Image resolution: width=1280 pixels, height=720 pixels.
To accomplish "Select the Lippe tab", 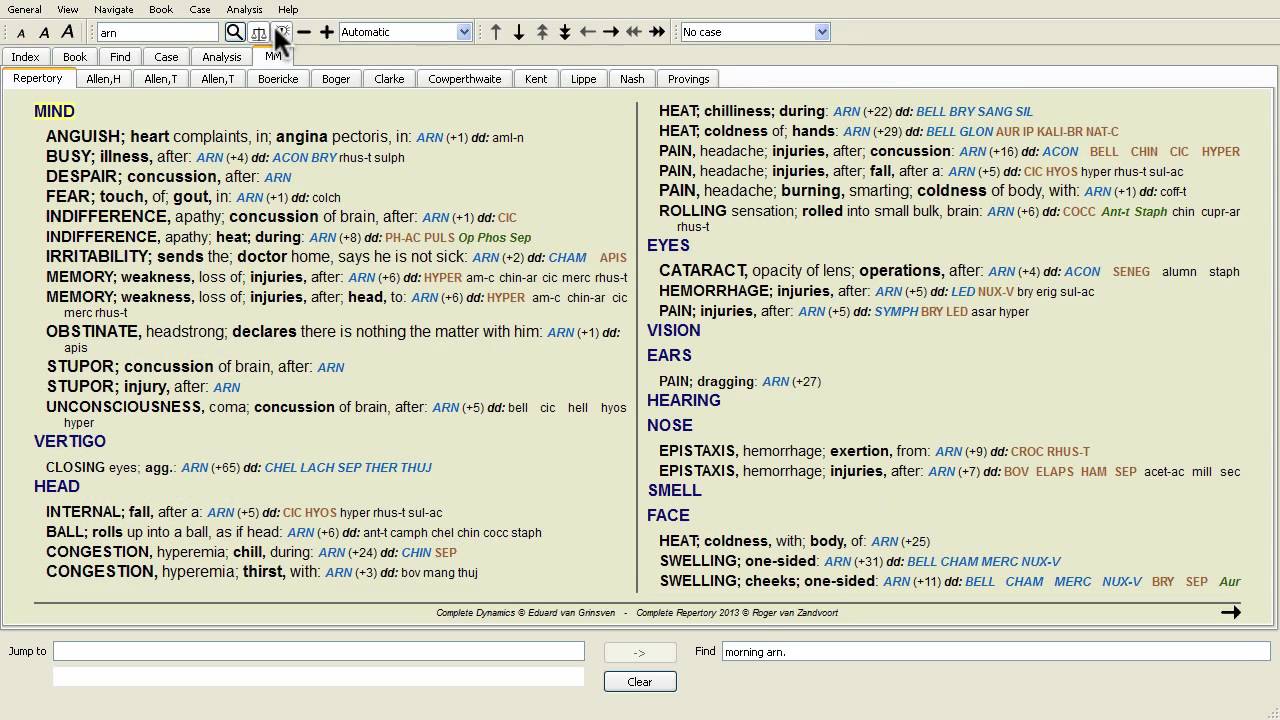I will (584, 79).
